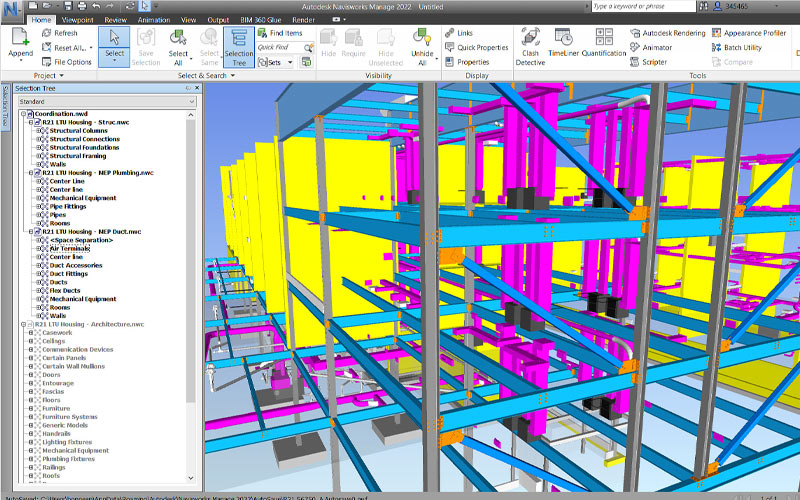Expand the Project panel dropdown arrow

(x=62, y=76)
